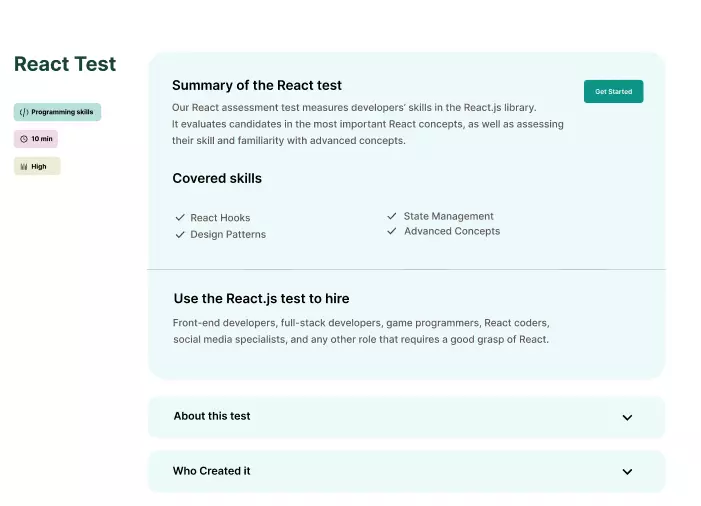Click the 10 min duration tag

pyautogui.click(x=36, y=139)
